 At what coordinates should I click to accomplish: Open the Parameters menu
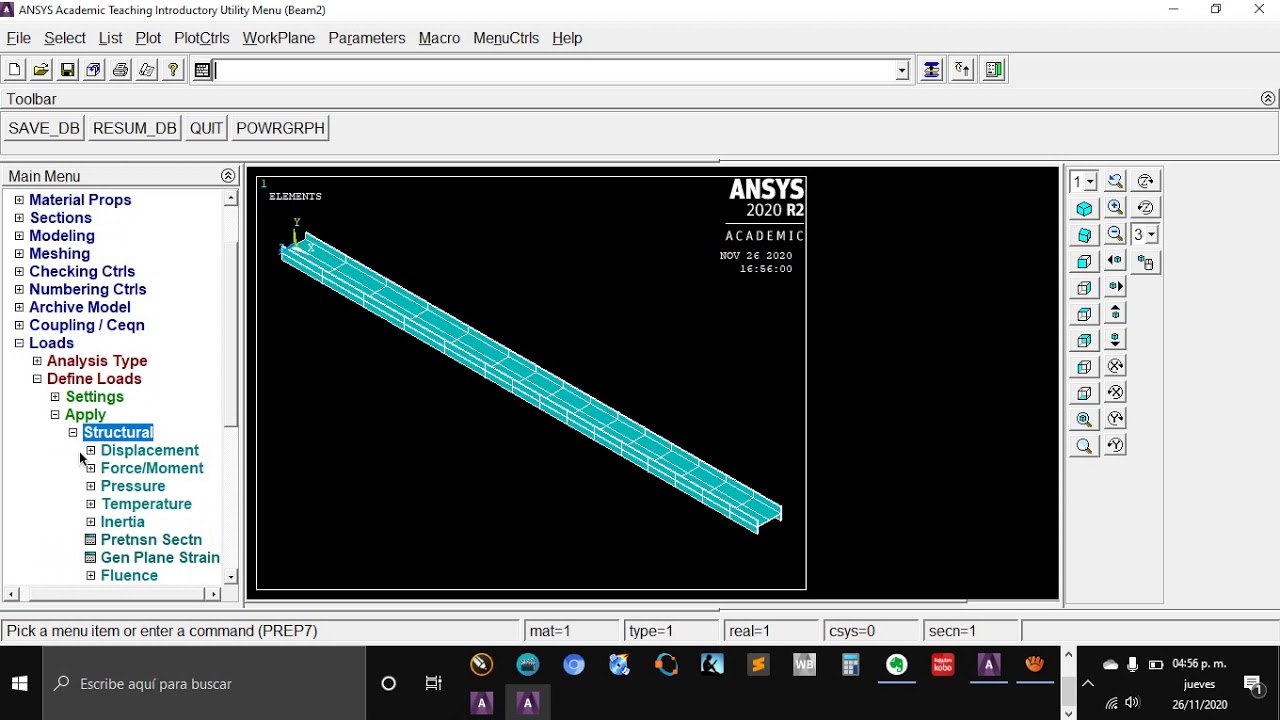click(x=367, y=38)
